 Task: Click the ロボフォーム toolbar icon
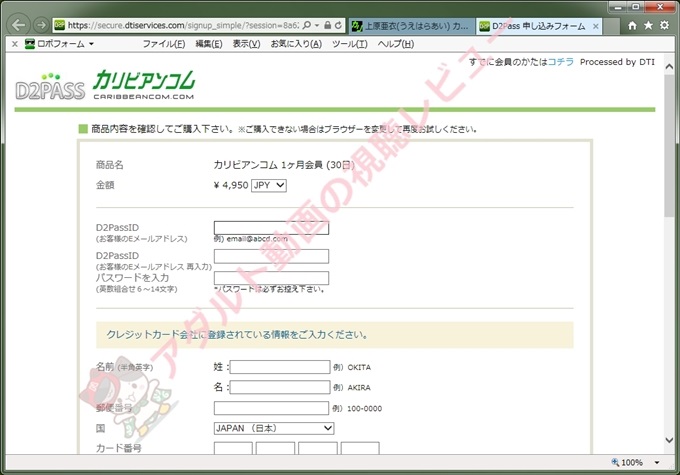29,44
